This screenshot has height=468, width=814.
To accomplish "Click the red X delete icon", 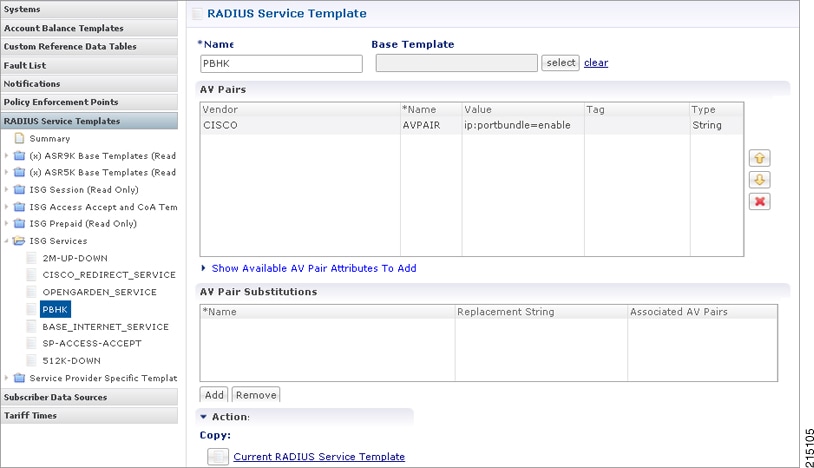I will pyautogui.click(x=759, y=201).
